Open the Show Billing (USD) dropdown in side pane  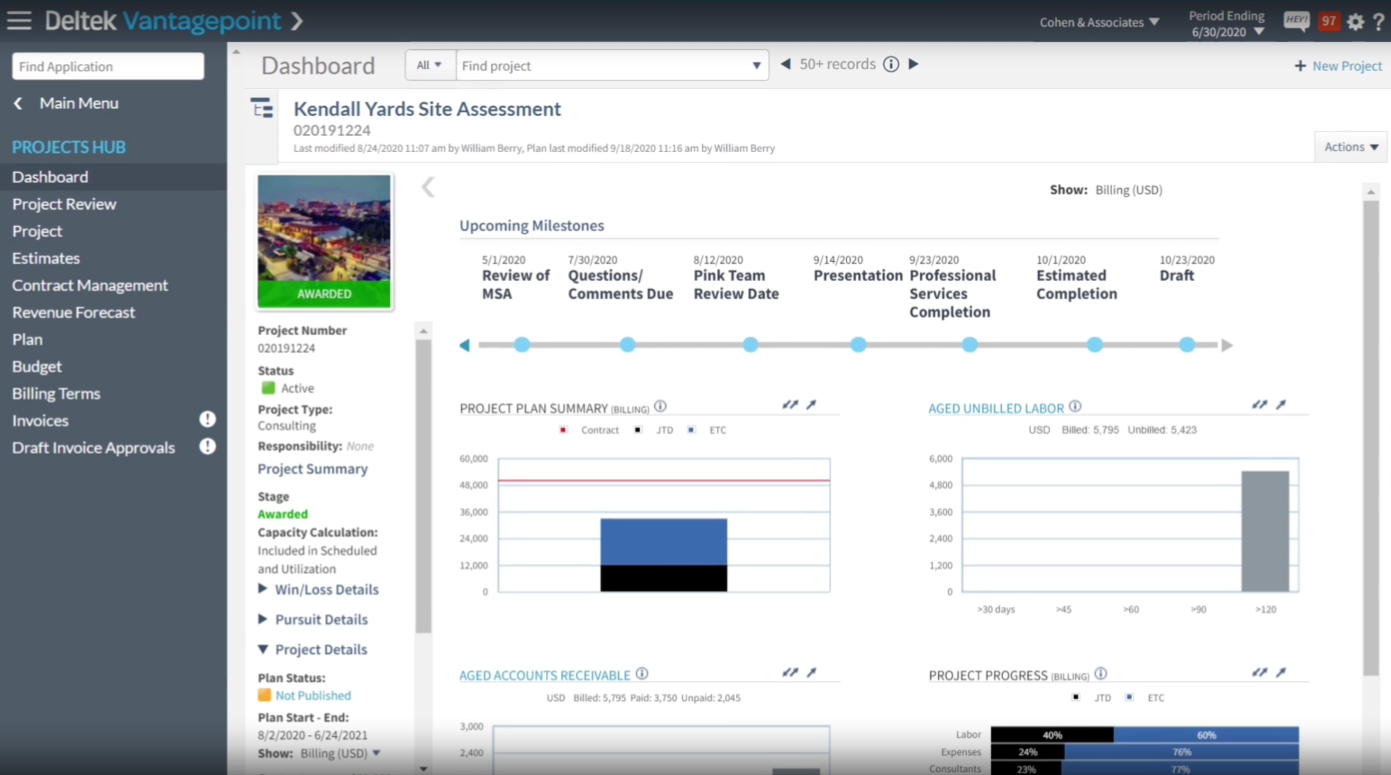coord(341,754)
